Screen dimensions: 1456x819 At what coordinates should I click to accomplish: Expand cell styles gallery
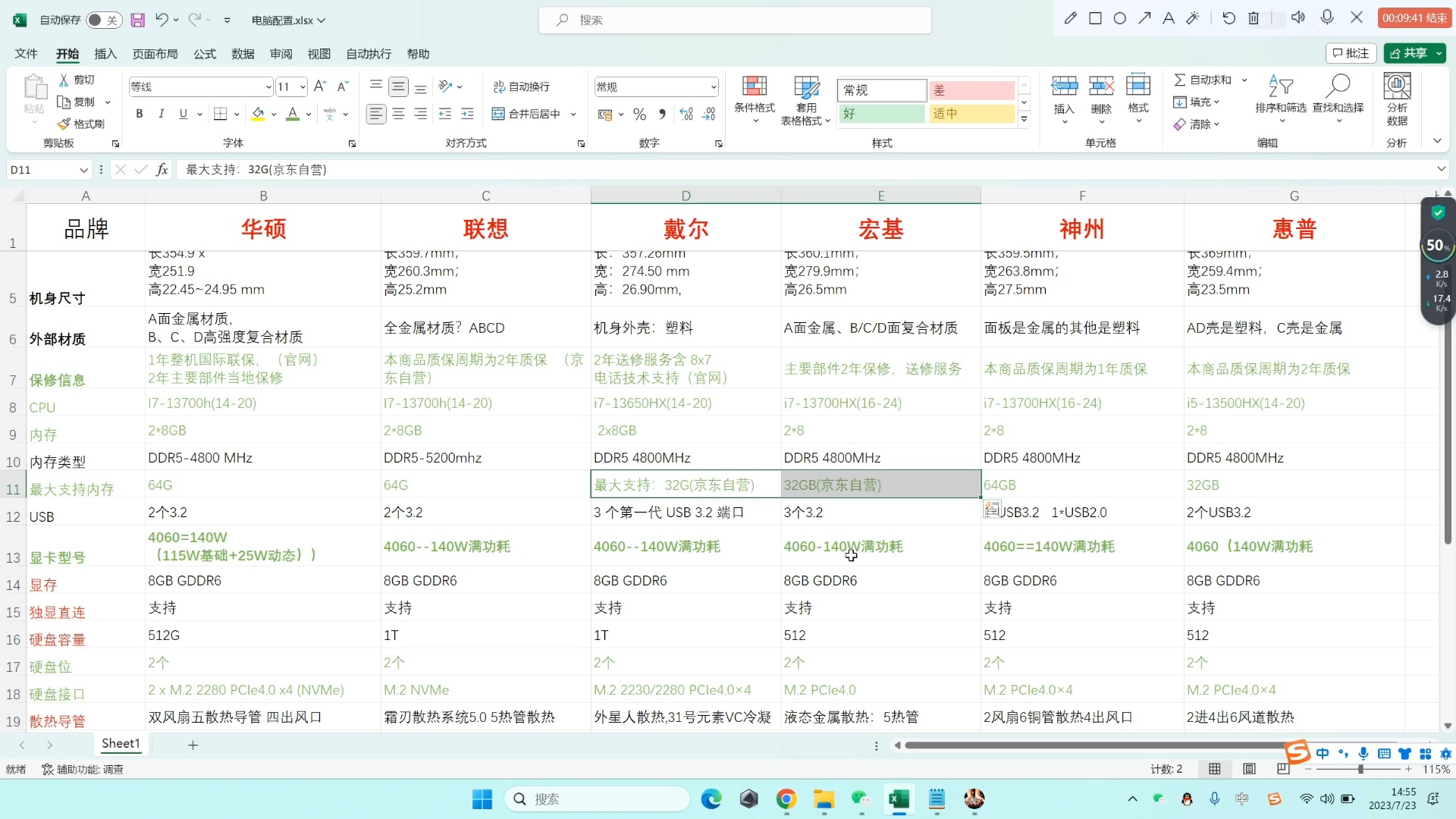tap(1024, 119)
